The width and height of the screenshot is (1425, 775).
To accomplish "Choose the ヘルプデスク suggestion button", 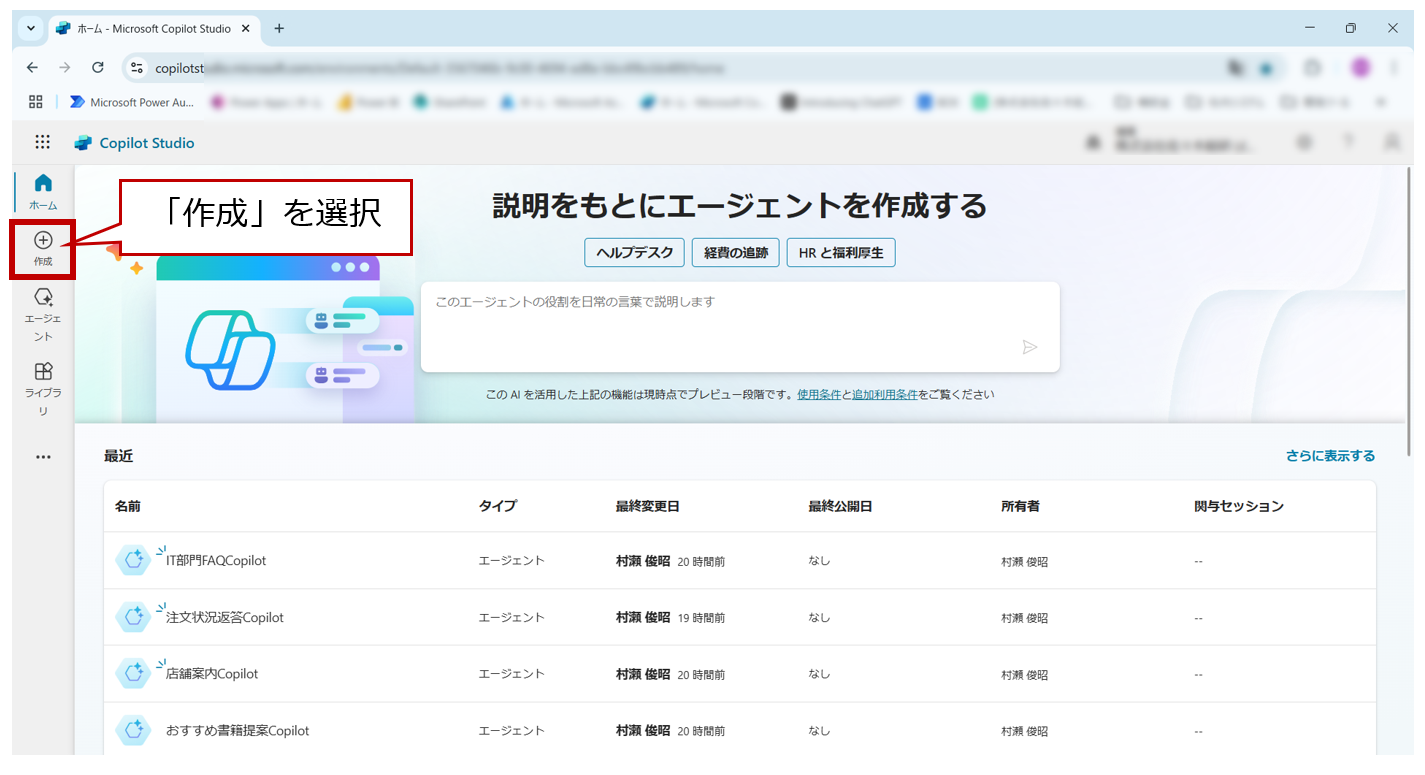I will click(635, 253).
